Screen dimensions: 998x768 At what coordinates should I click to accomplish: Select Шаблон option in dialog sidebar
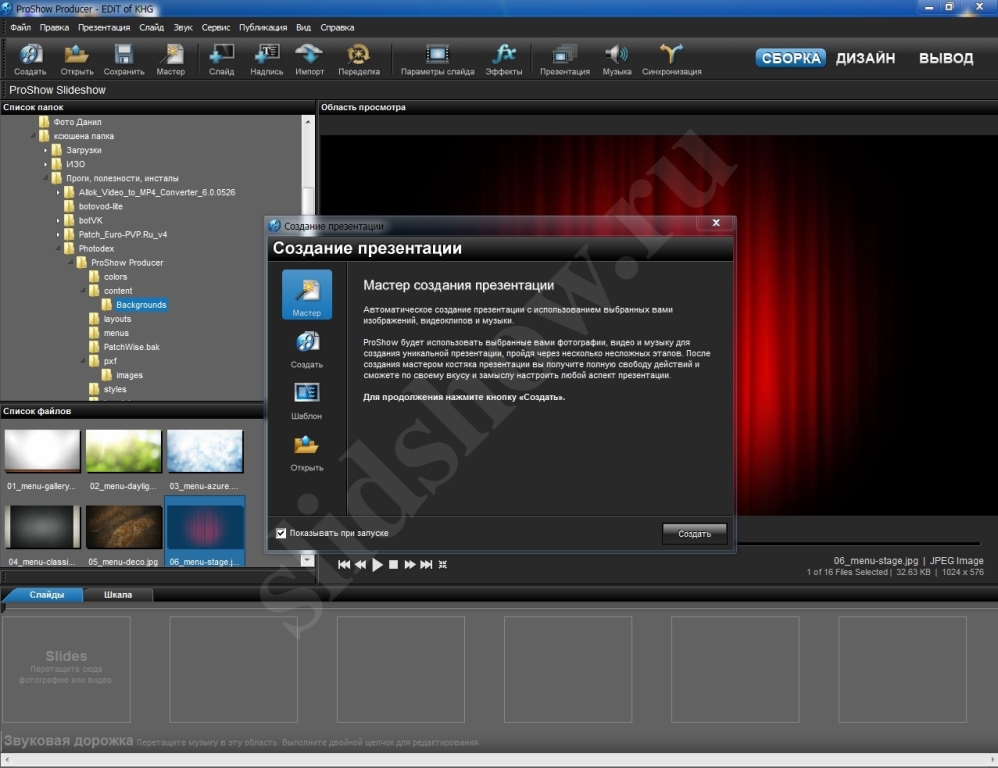tap(307, 401)
